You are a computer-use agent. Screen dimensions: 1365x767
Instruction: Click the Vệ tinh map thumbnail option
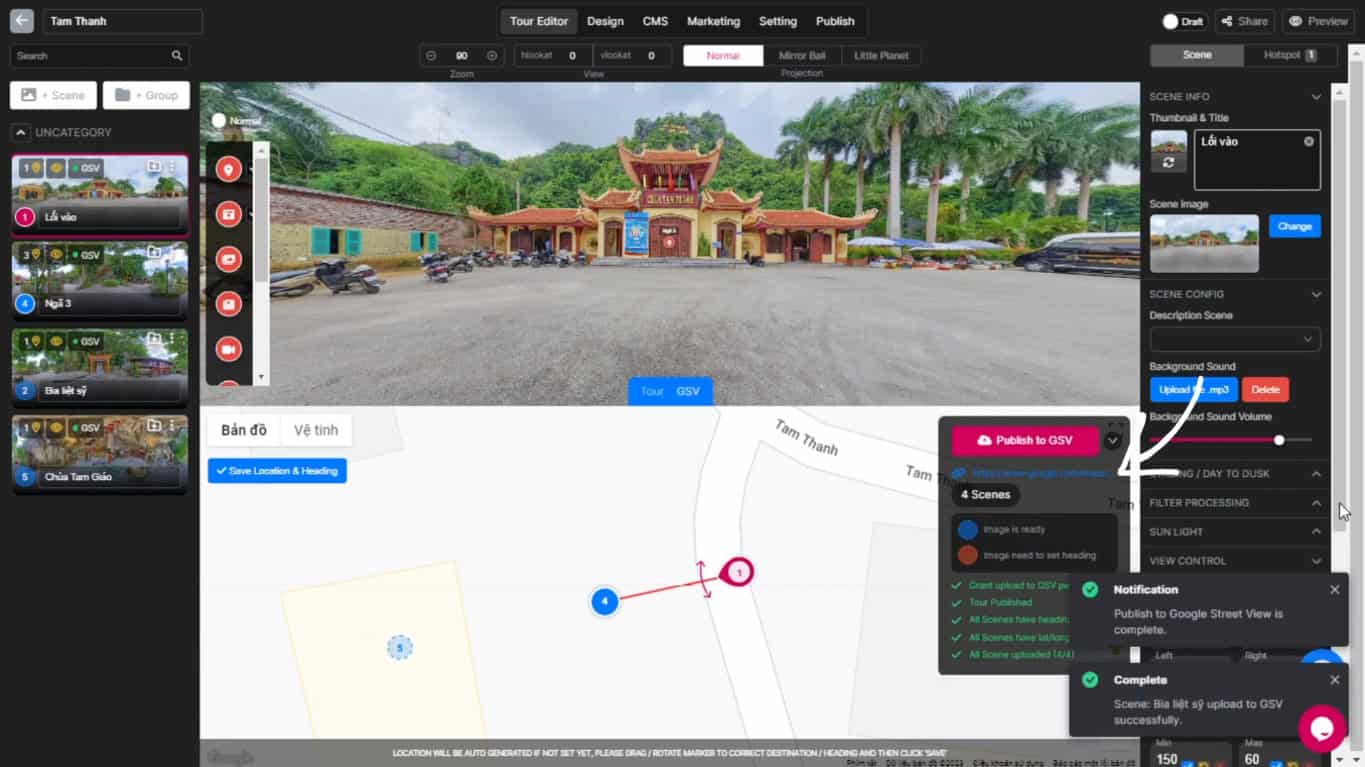click(x=316, y=429)
